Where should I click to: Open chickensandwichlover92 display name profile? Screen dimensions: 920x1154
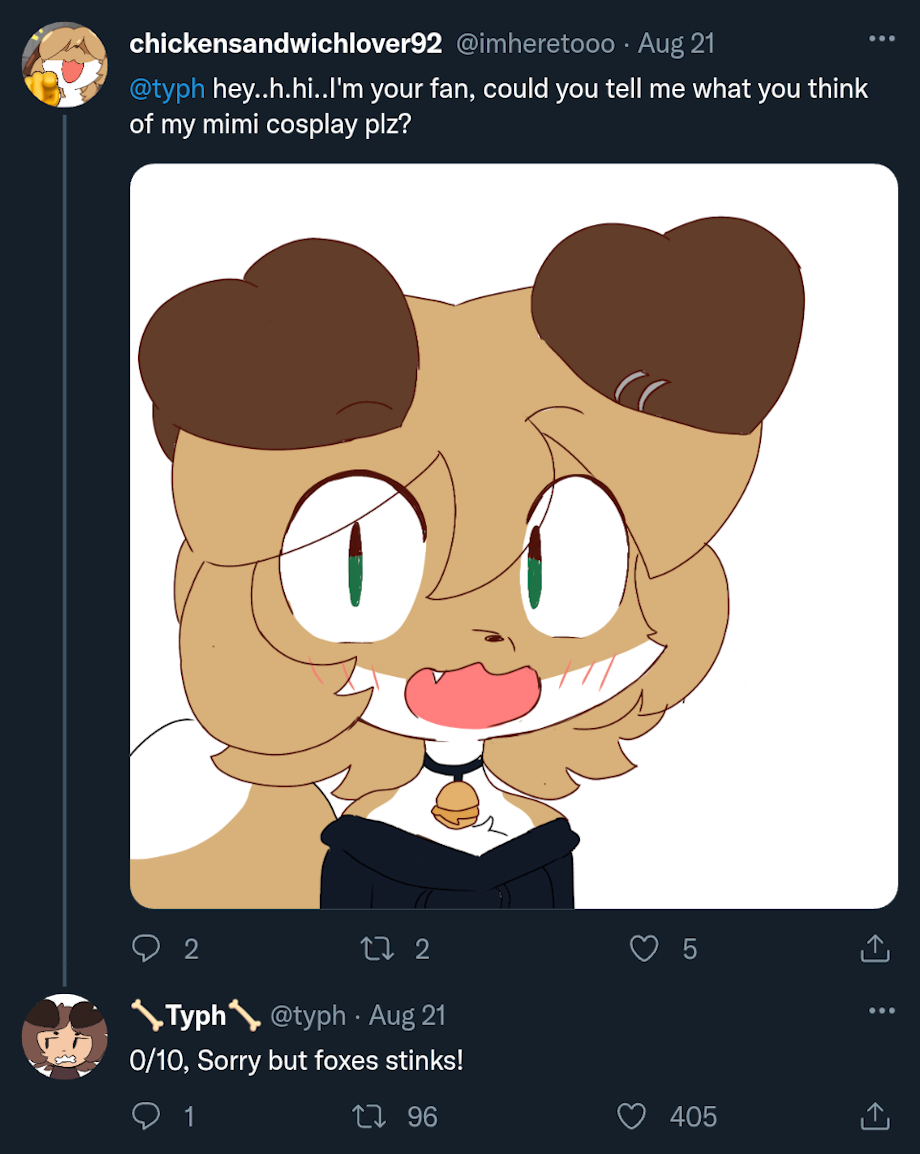tap(286, 44)
